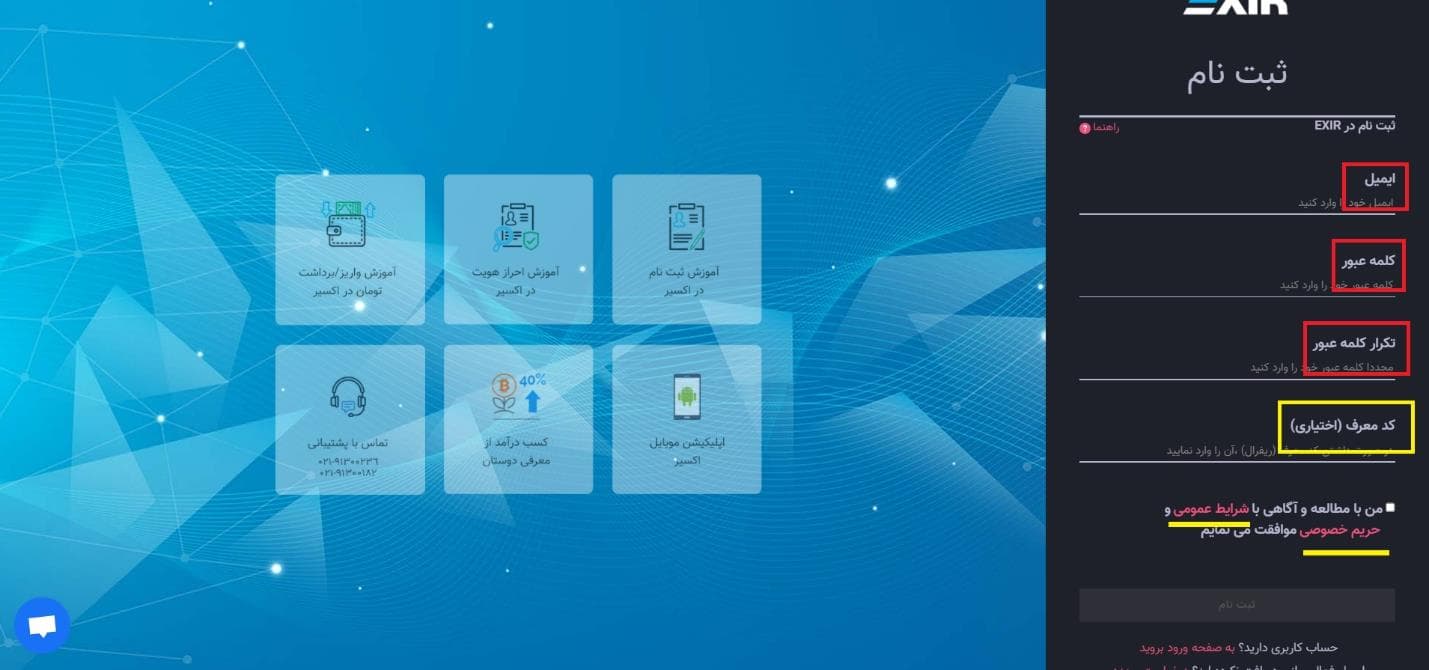Click card text کسب درآمد از معرفی دوستان

point(518,451)
